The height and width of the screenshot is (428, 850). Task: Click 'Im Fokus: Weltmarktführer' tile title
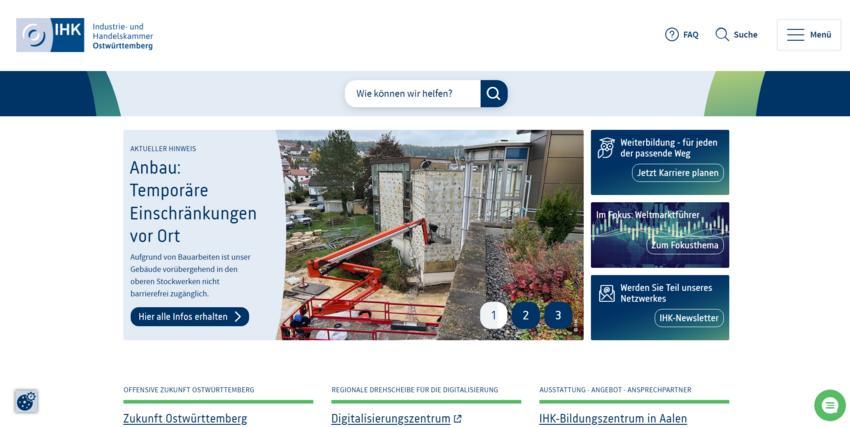(648, 215)
